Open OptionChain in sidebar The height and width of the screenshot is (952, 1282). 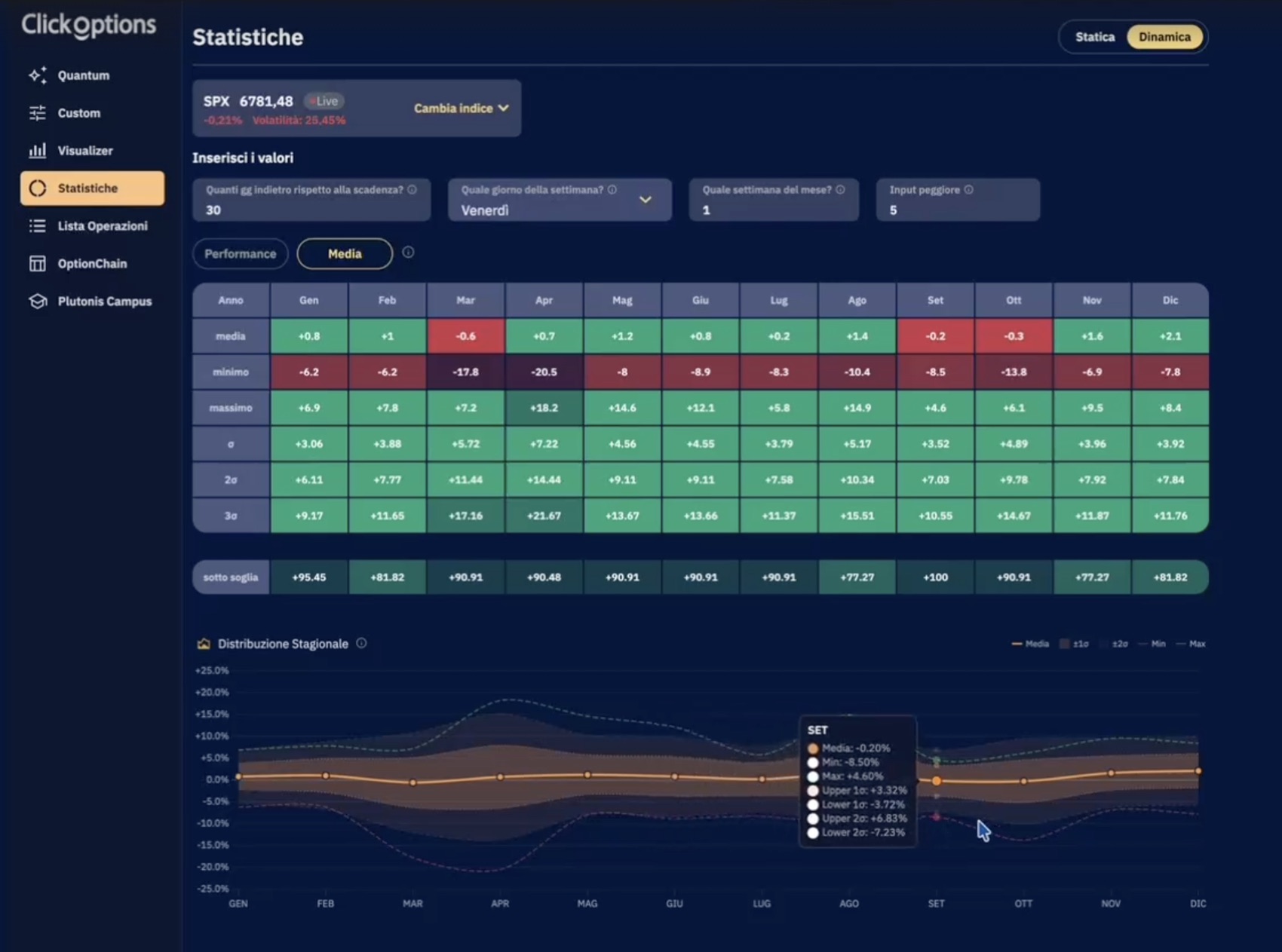pyautogui.click(x=92, y=264)
